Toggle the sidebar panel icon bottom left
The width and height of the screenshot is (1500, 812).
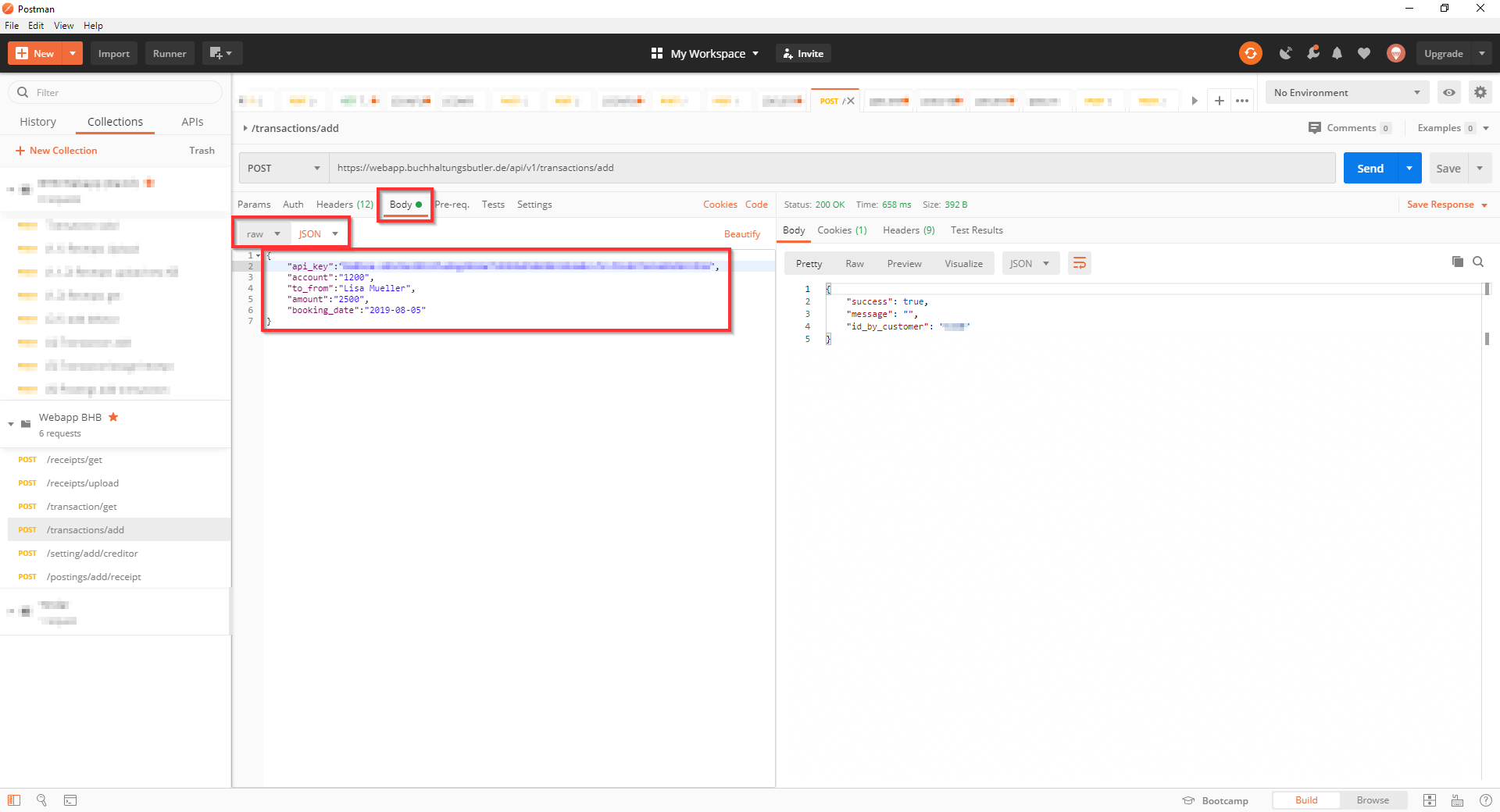pyautogui.click(x=14, y=800)
